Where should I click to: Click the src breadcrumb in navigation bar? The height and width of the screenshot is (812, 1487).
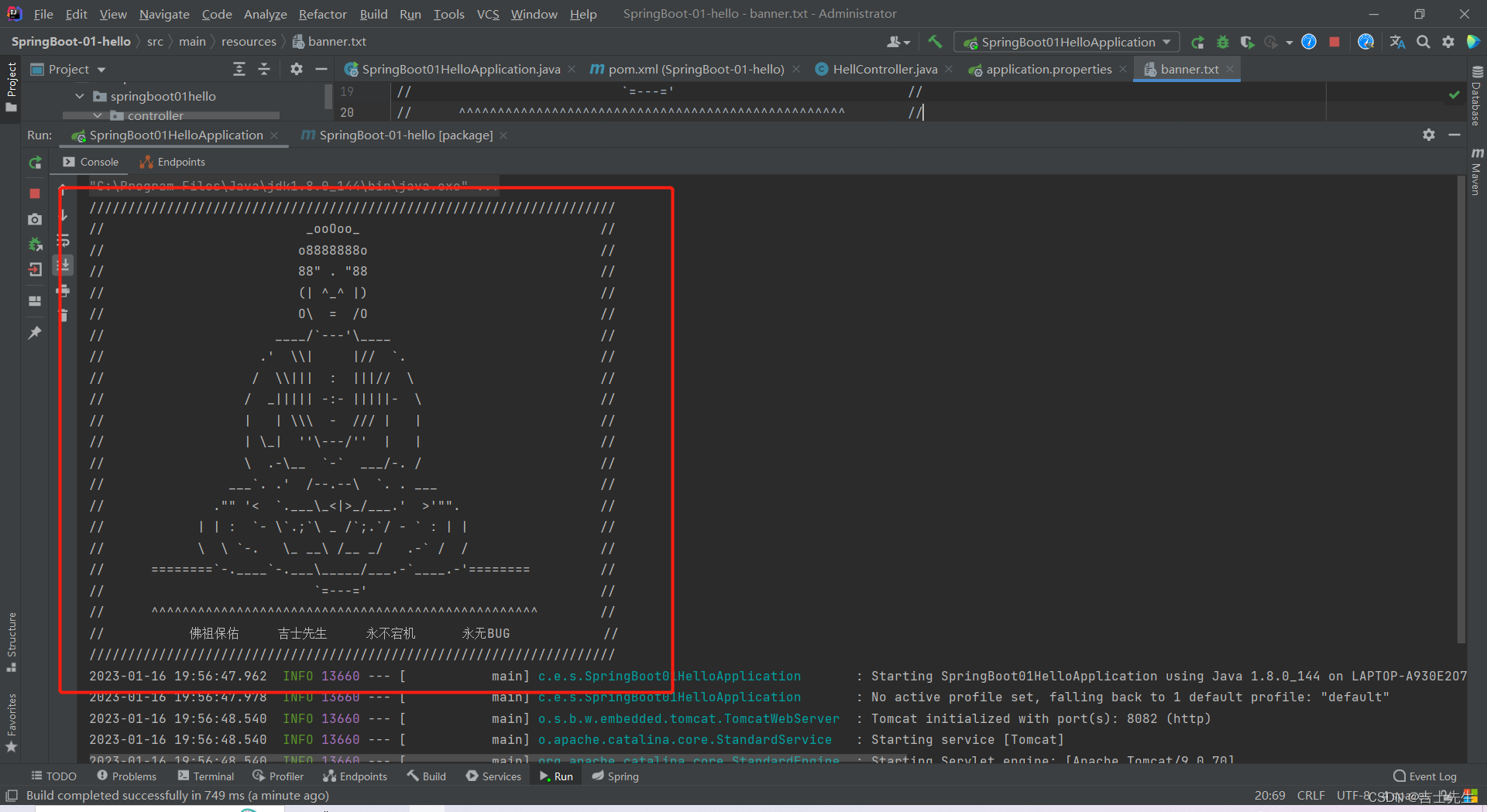[x=155, y=42]
